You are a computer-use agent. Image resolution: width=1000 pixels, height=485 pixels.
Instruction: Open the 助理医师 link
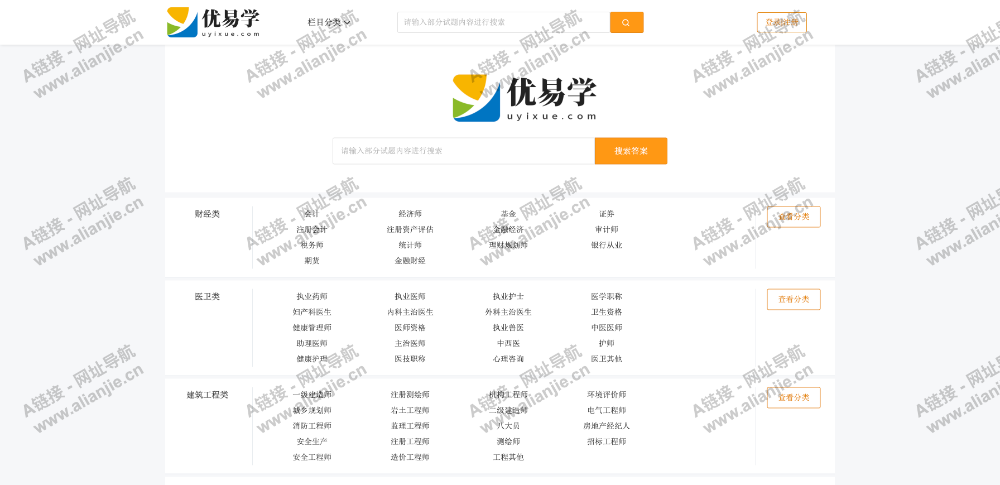point(312,343)
